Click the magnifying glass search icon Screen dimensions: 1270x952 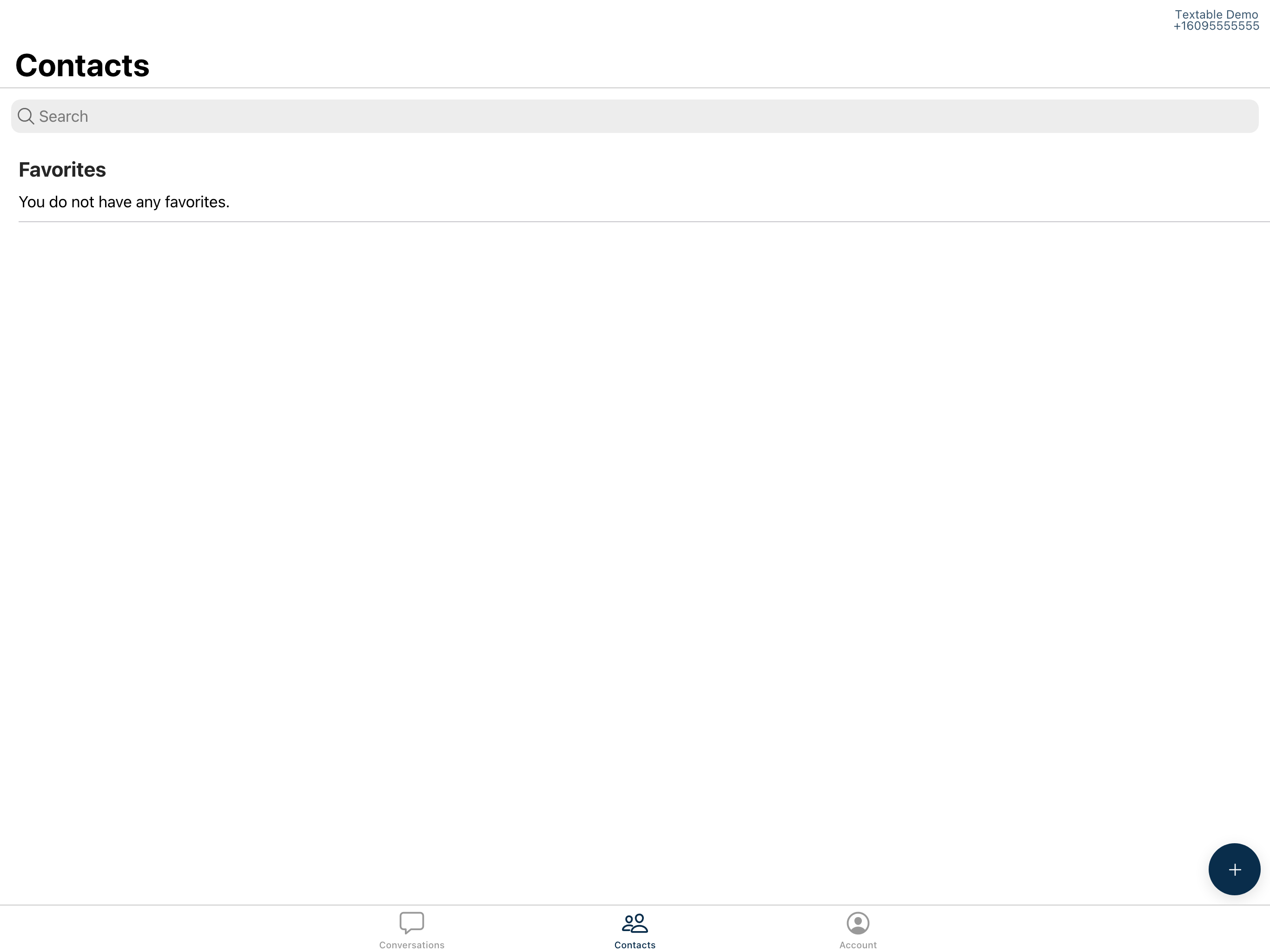[26, 117]
